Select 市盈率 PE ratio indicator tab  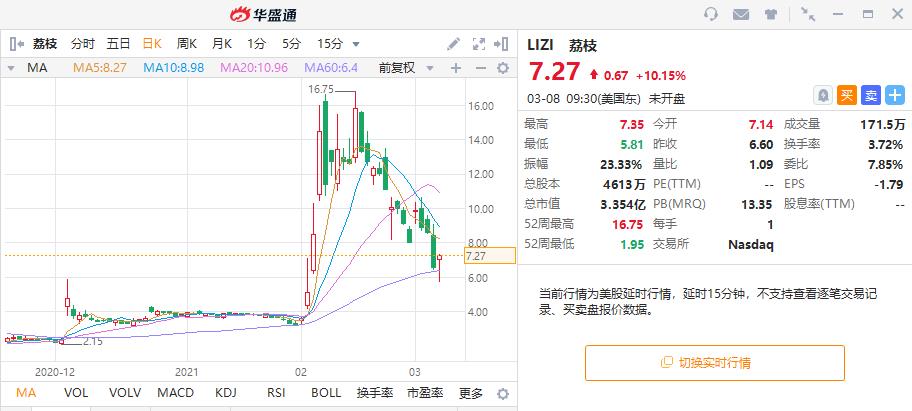(425, 393)
